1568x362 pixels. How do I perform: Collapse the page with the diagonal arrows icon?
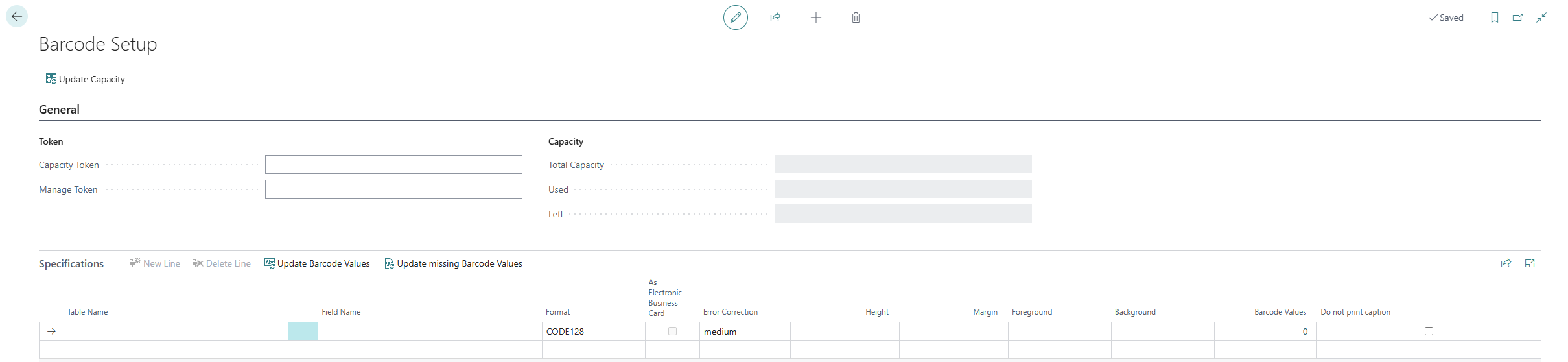click(x=1541, y=18)
